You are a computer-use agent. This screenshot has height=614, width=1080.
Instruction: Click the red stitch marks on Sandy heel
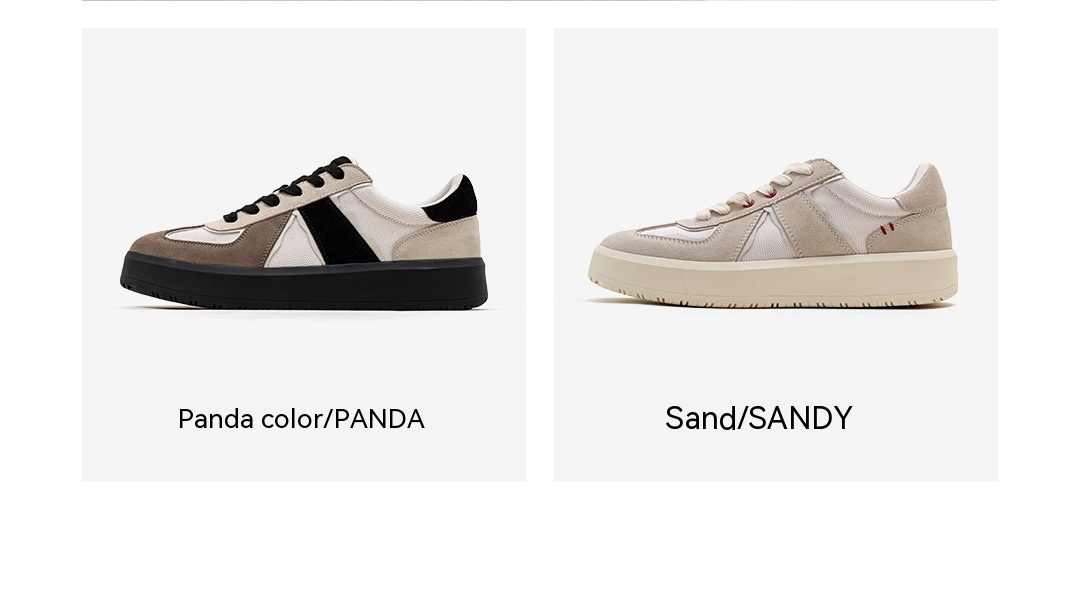[x=886, y=227]
